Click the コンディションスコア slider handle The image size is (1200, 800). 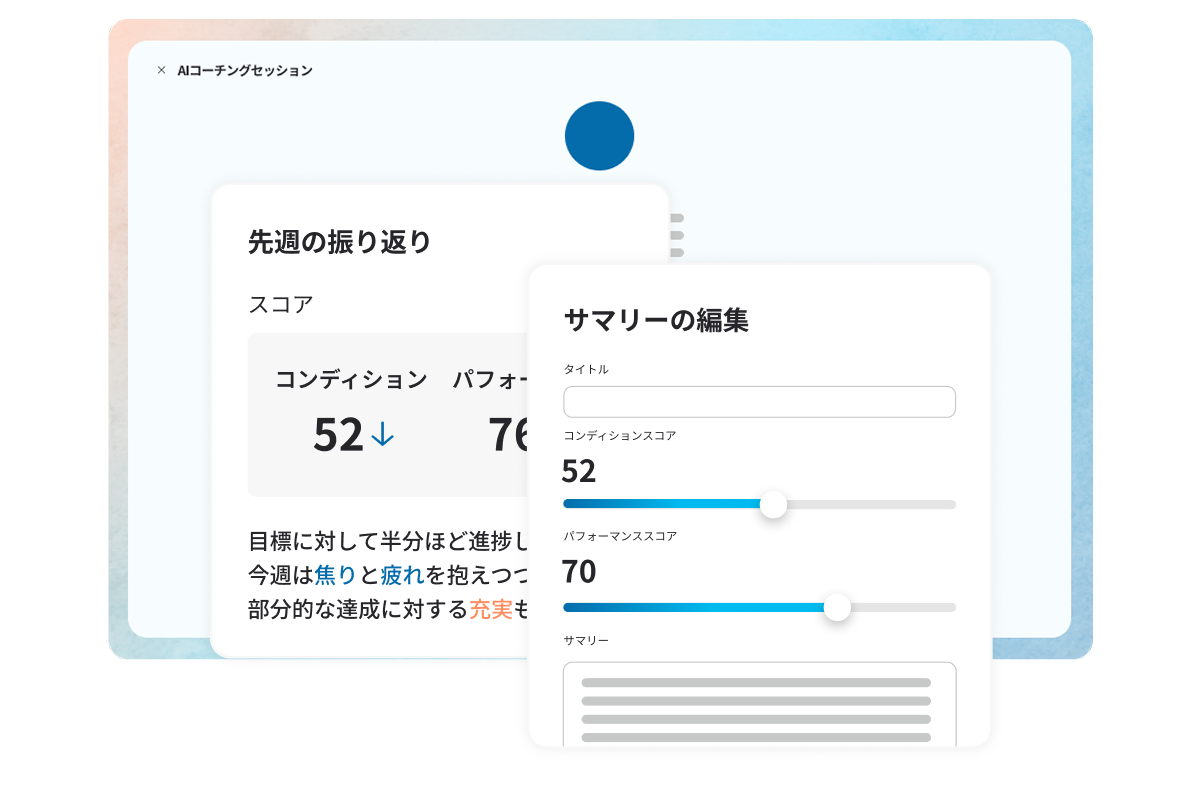(773, 505)
